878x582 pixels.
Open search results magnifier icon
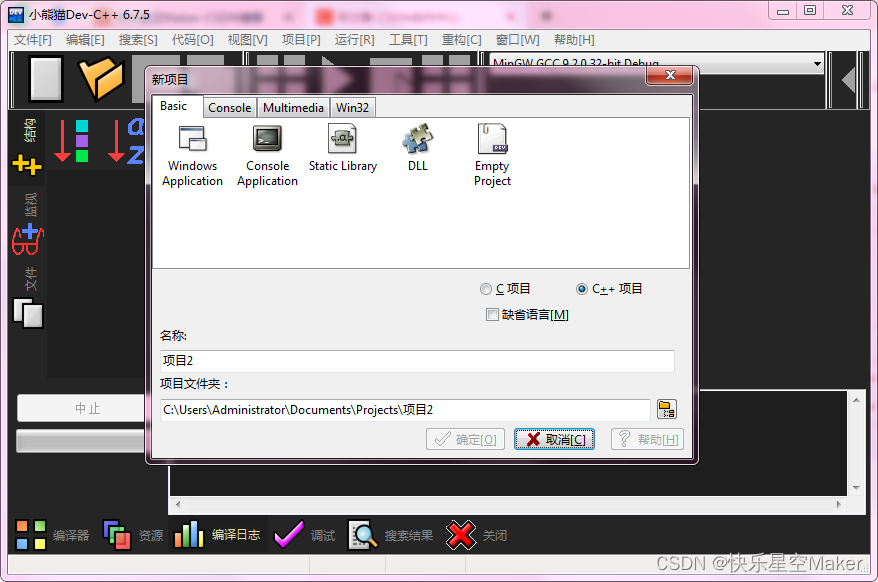(x=363, y=535)
